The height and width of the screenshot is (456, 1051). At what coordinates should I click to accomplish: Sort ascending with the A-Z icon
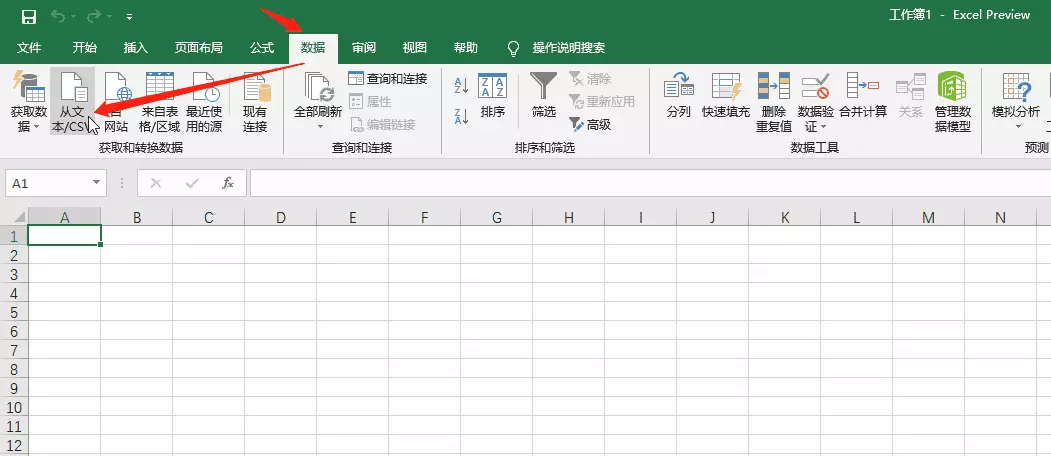coord(461,85)
